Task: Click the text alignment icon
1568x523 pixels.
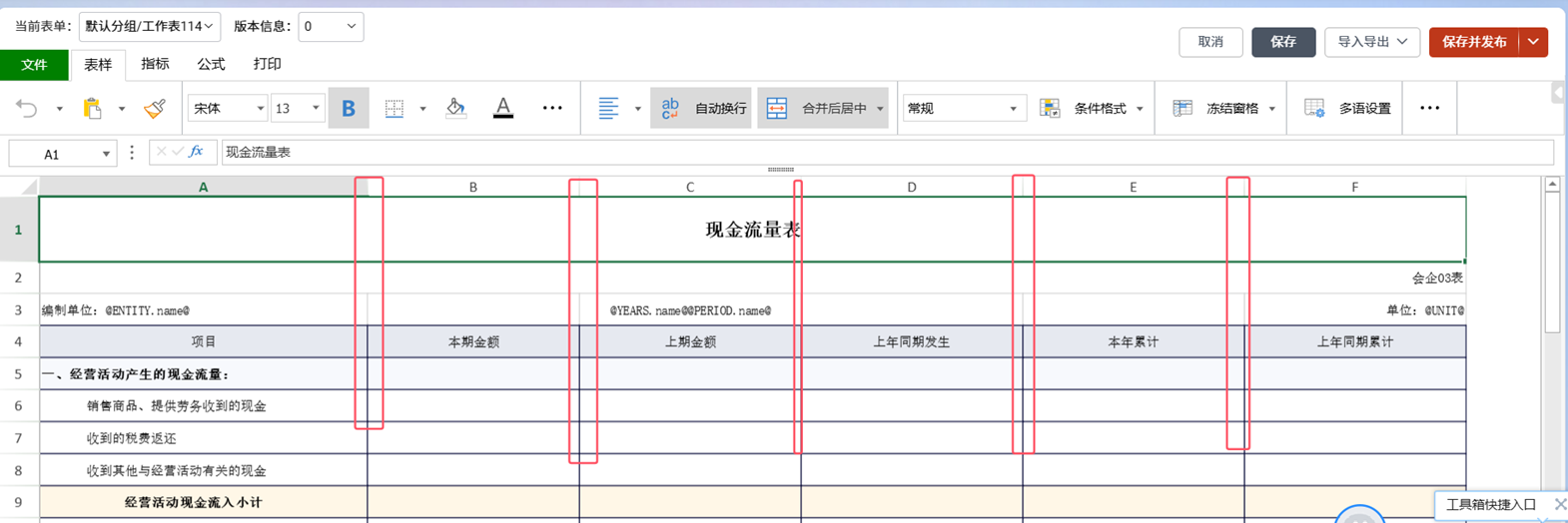Action: coord(608,108)
